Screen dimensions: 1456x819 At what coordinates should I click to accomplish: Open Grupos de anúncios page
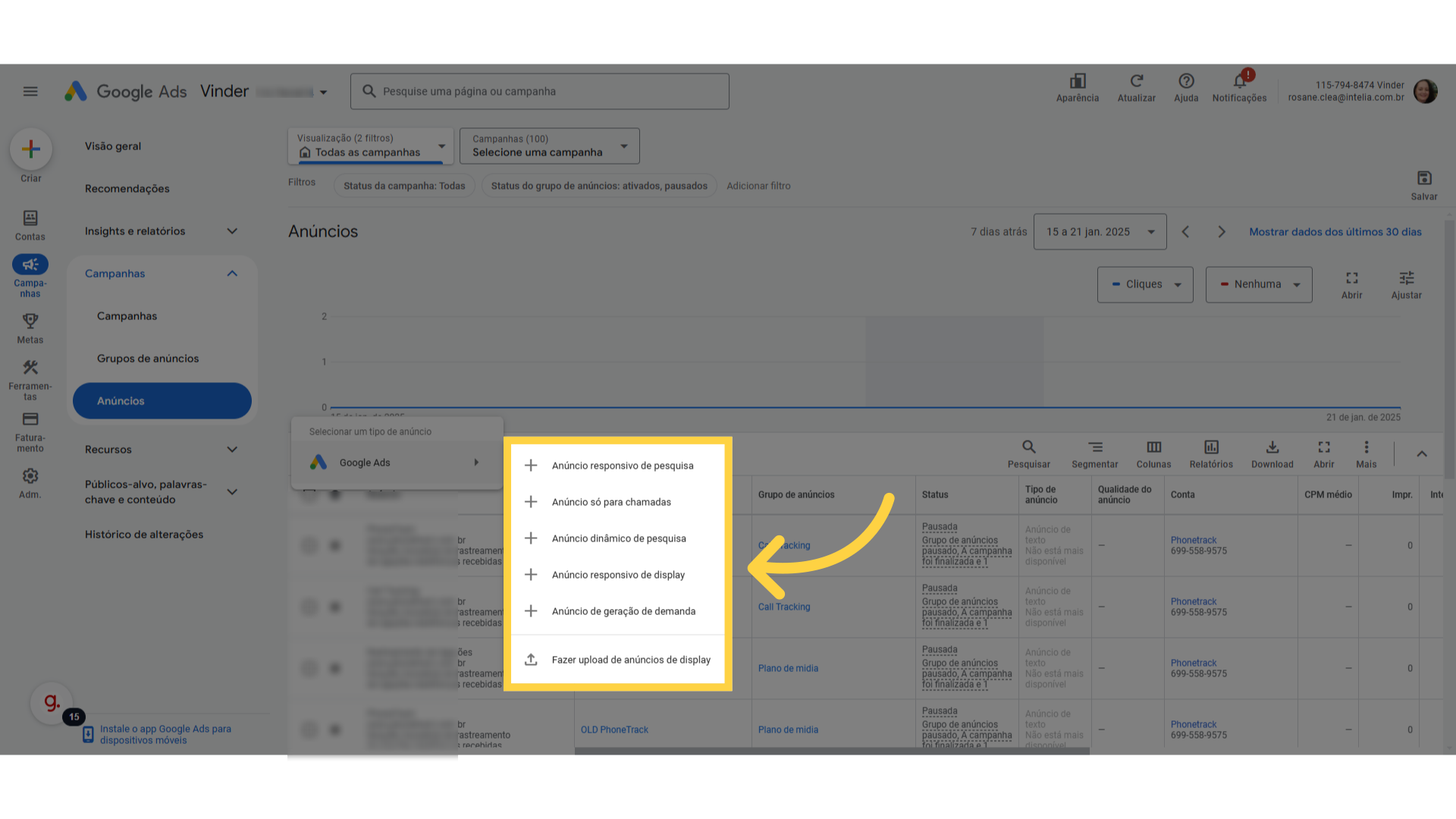pyautogui.click(x=148, y=359)
